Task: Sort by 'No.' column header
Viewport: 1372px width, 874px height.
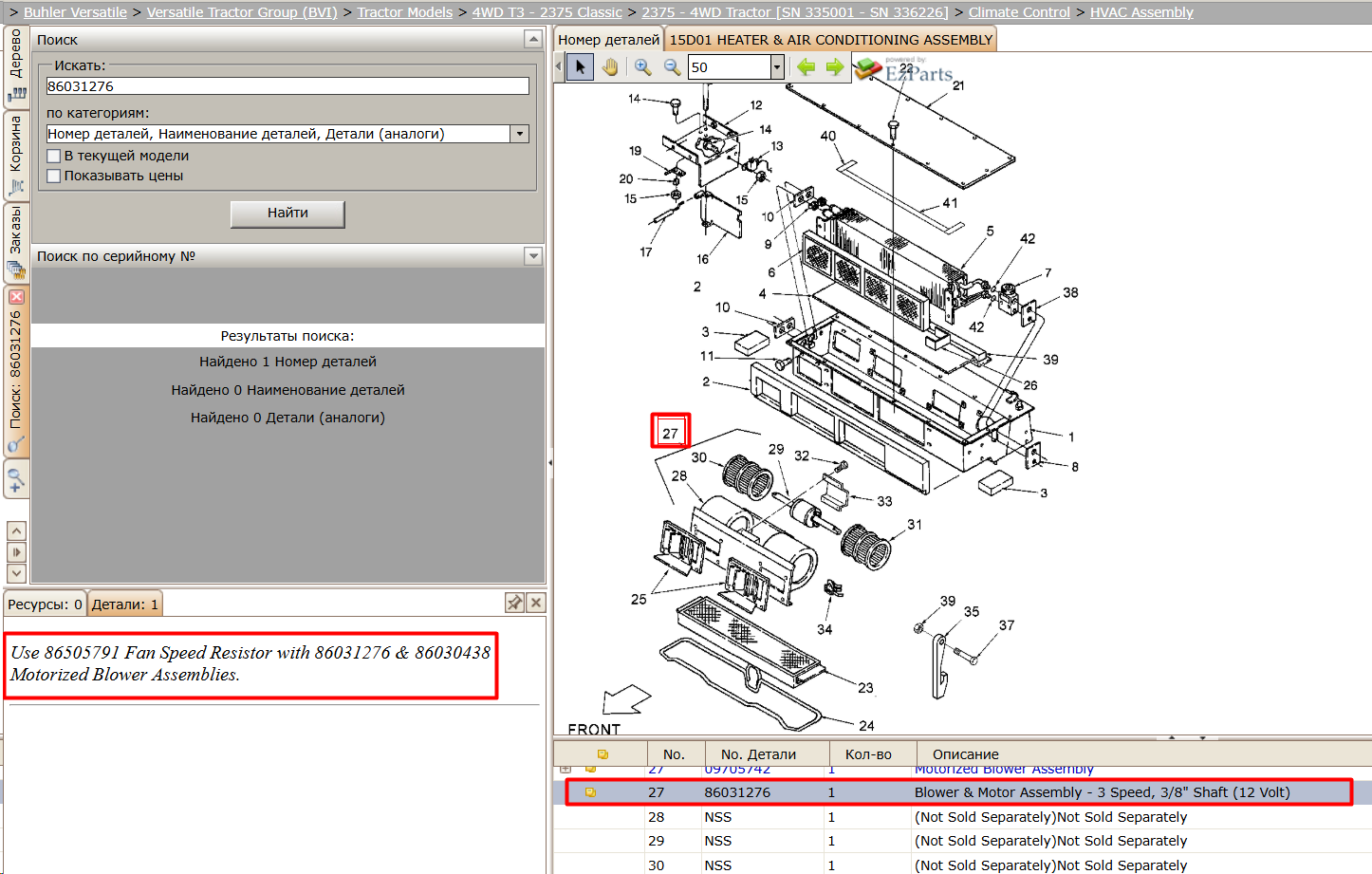Action: pyautogui.click(x=674, y=754)
